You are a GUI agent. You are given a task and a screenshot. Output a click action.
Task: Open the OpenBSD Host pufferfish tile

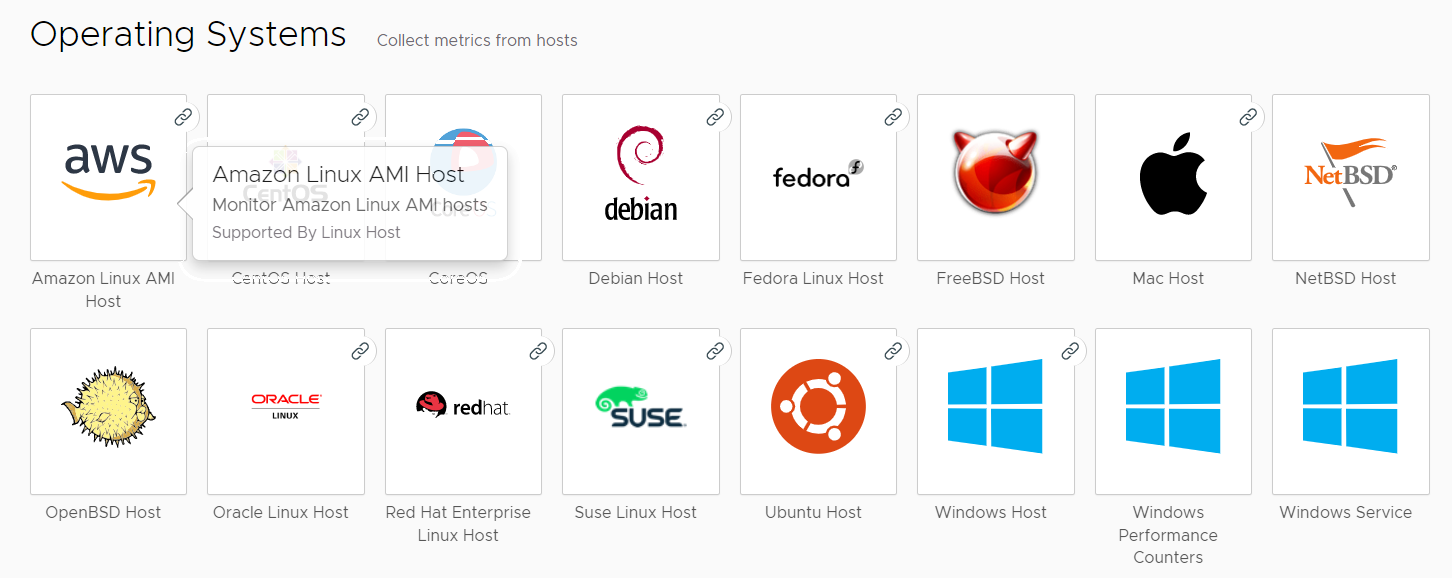(x=108, y=411)
